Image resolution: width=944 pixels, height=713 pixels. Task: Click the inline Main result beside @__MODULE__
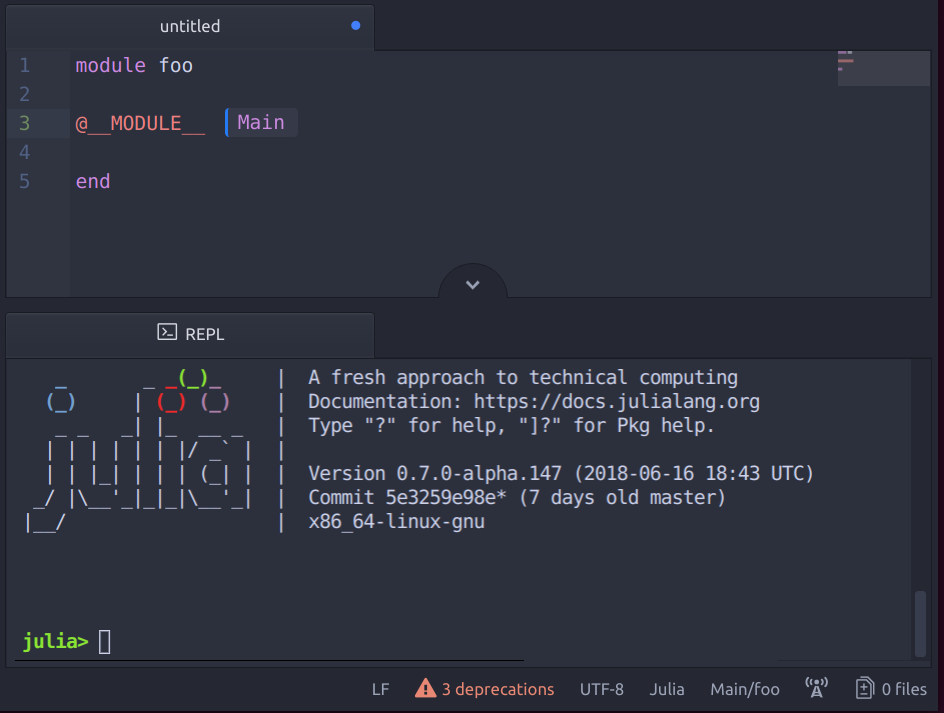click(x=260, y=122)
